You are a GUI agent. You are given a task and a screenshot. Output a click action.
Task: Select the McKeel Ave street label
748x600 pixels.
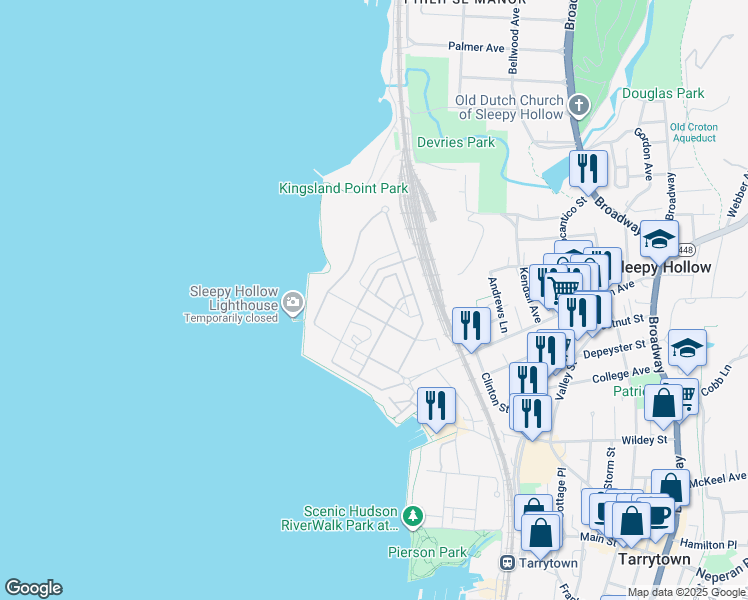coord(717,479)
